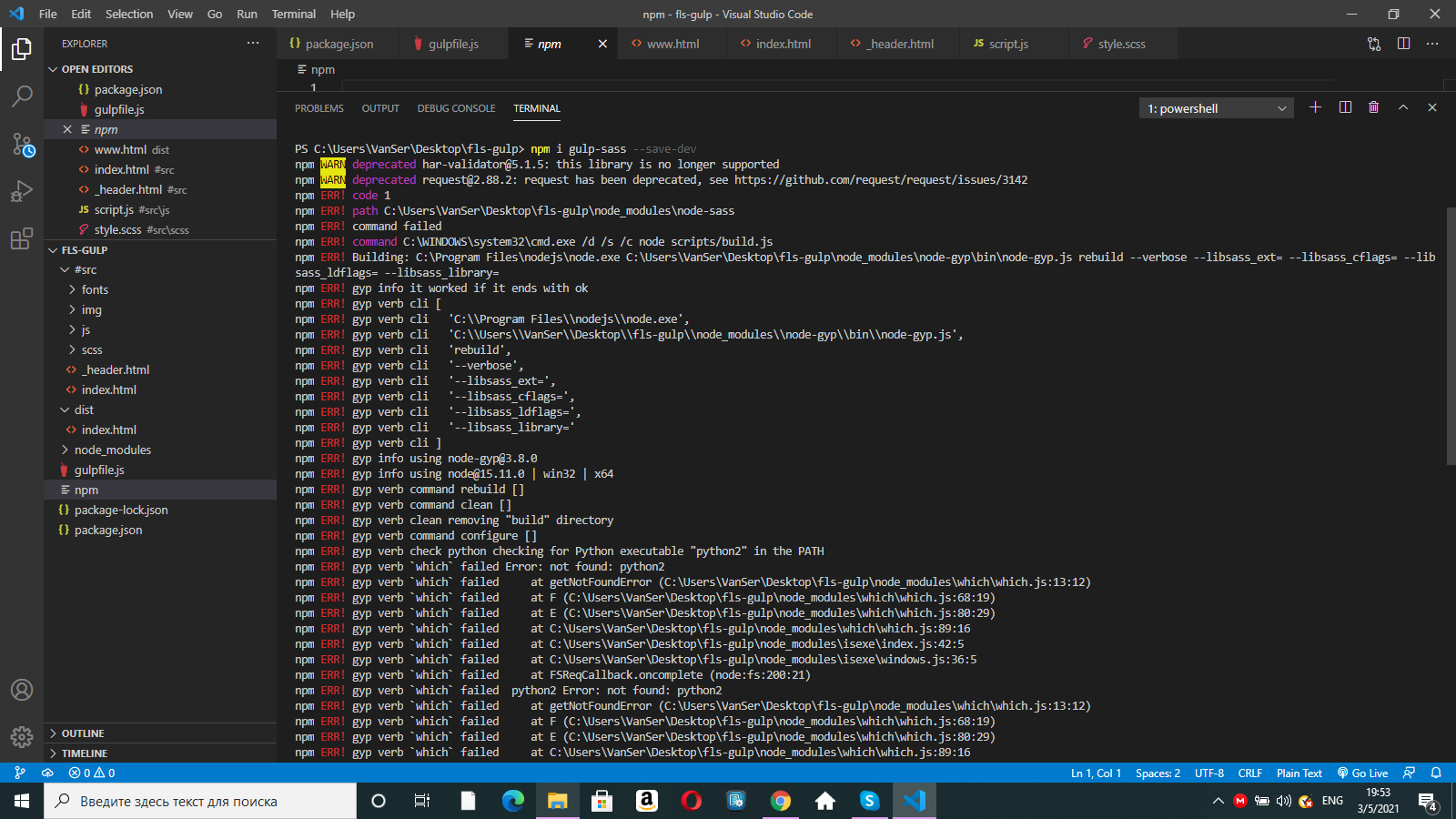
Task: Open the Explorer view in activity bar
Action: point(22,48)
